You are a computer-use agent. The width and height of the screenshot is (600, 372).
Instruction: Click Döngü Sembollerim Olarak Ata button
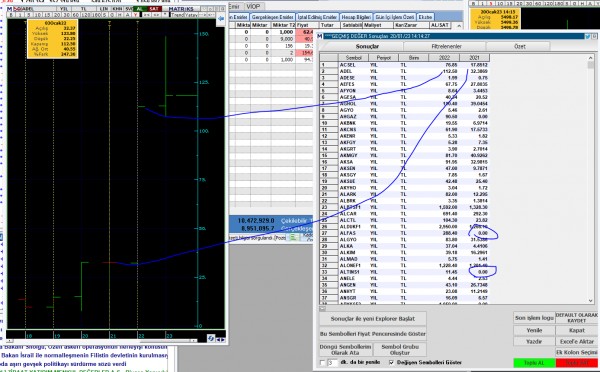coord(346,349)
